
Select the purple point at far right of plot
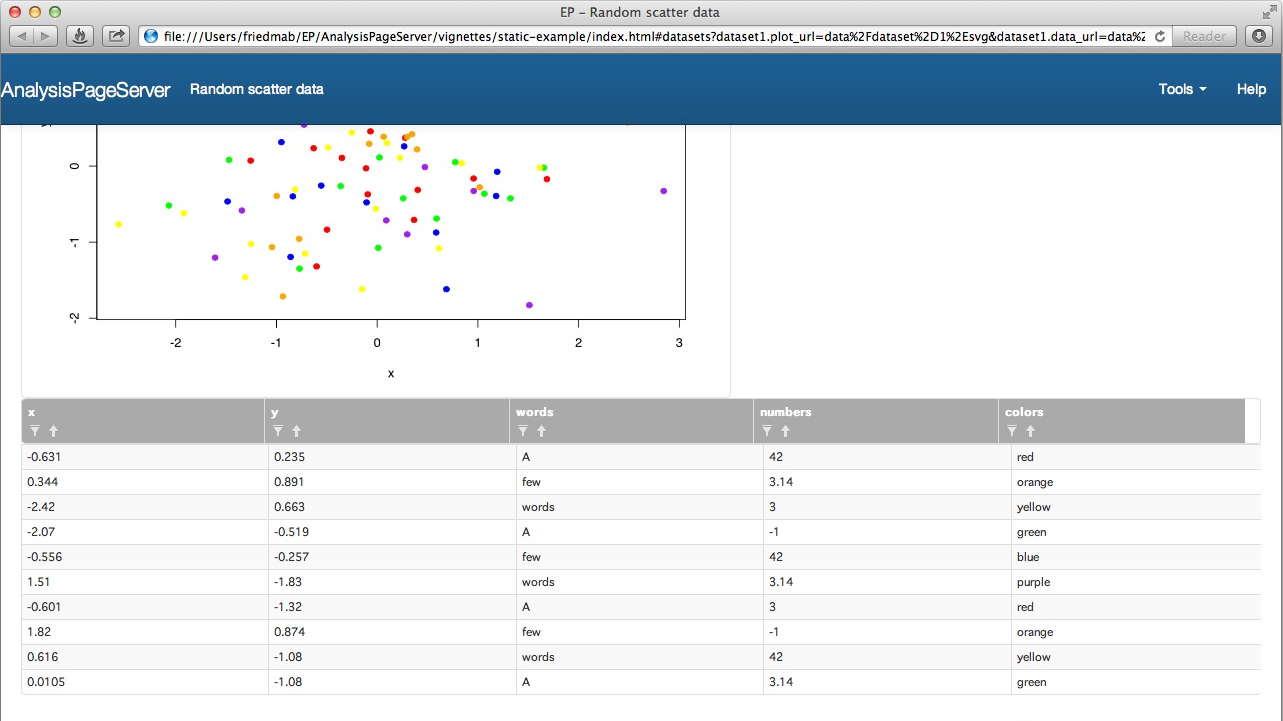(664, 191)
